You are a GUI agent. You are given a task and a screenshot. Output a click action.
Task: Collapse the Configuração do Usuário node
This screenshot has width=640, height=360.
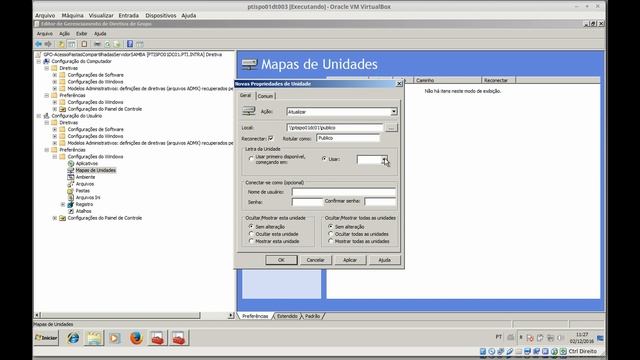(x=39, y=116)
